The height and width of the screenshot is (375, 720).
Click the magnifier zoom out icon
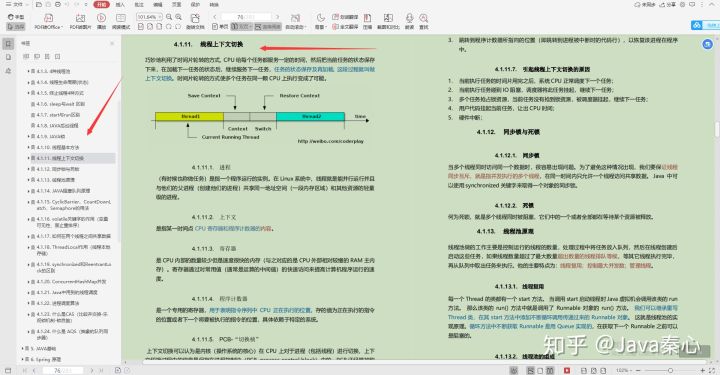click(169, 17)
